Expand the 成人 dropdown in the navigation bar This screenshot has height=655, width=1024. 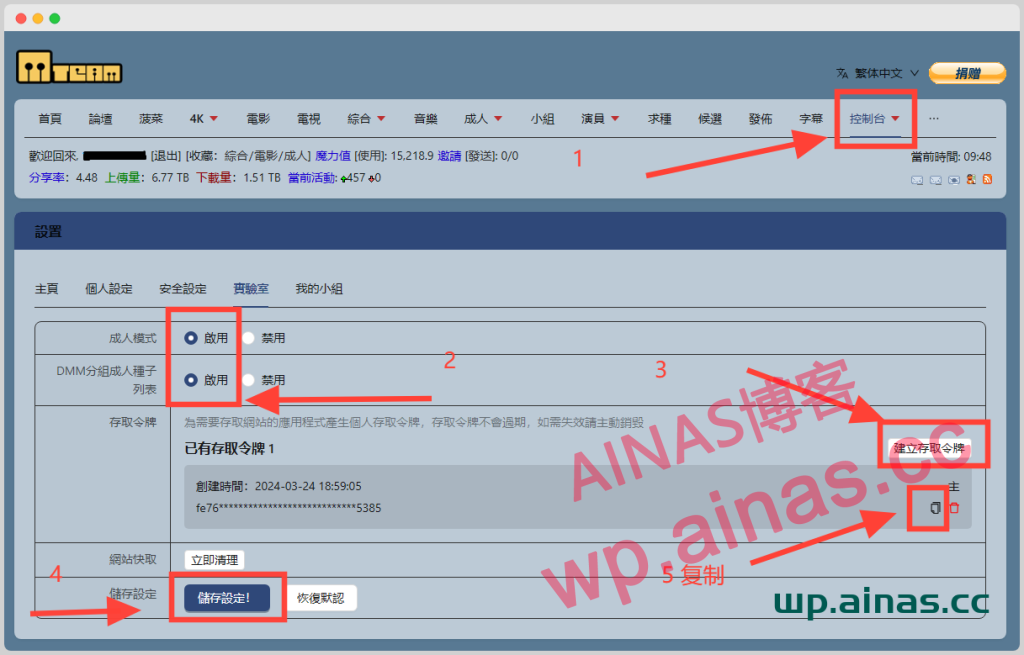click(483, 119)
